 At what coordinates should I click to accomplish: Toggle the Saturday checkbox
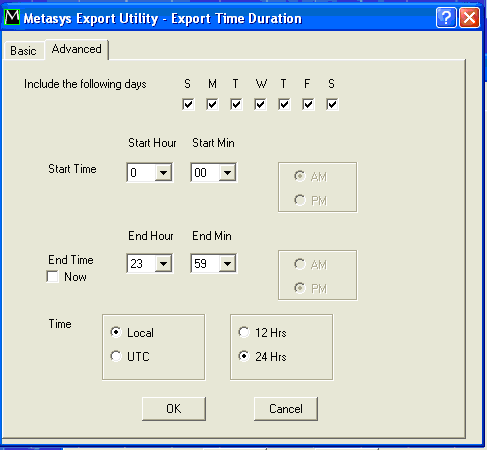click(332, 104)
